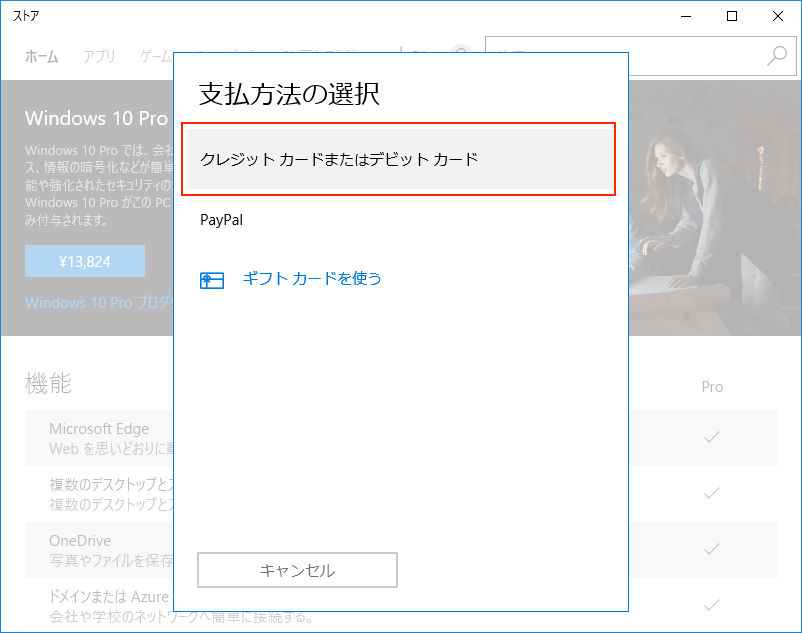Click the ギフト カードを使う link
802x633 pixels.
[x=312, y=279]
